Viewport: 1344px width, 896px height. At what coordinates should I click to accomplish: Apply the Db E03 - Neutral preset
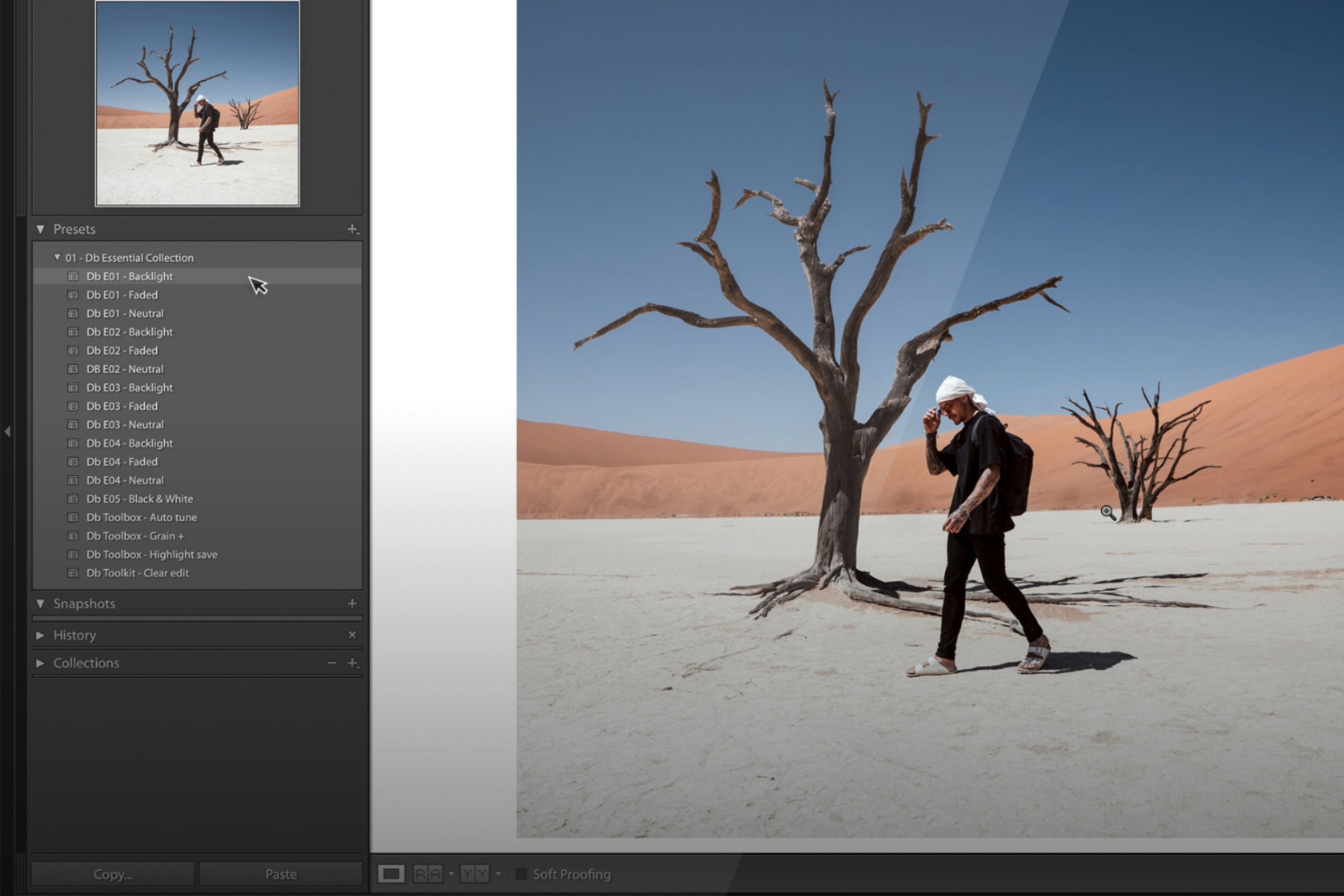197,425
